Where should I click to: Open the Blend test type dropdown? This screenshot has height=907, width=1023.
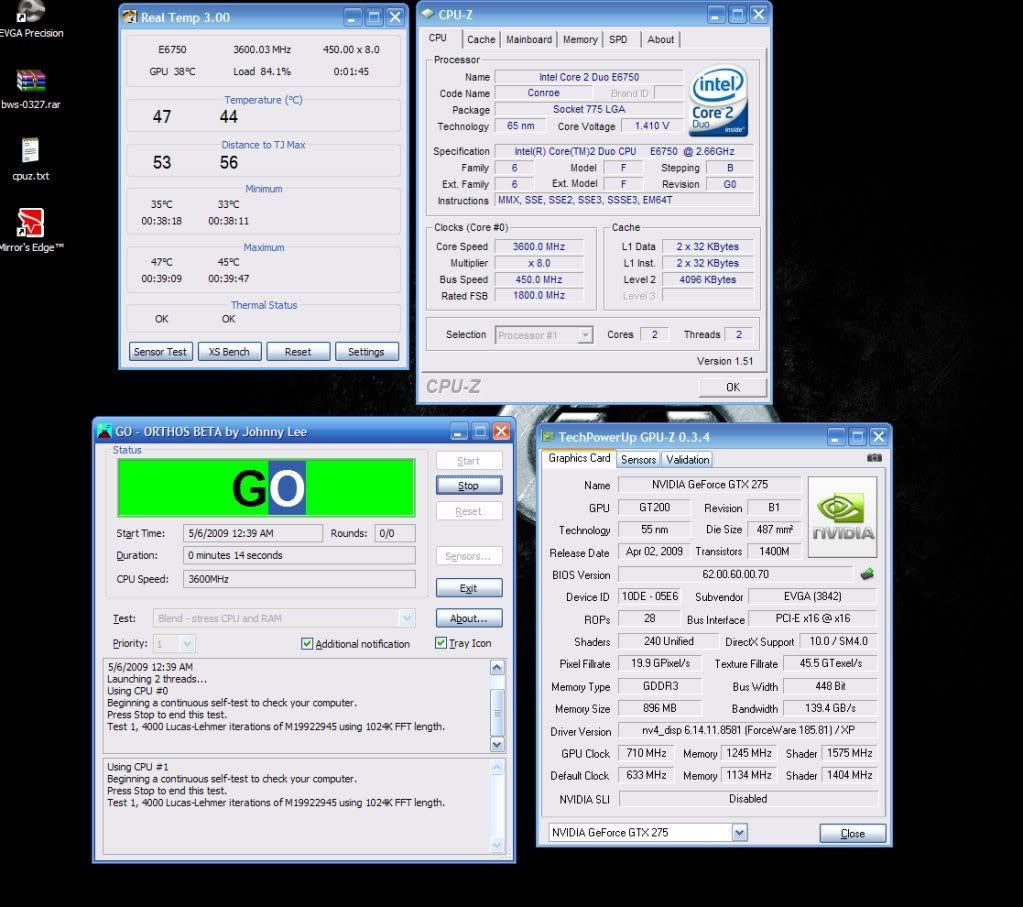point(406,618)
